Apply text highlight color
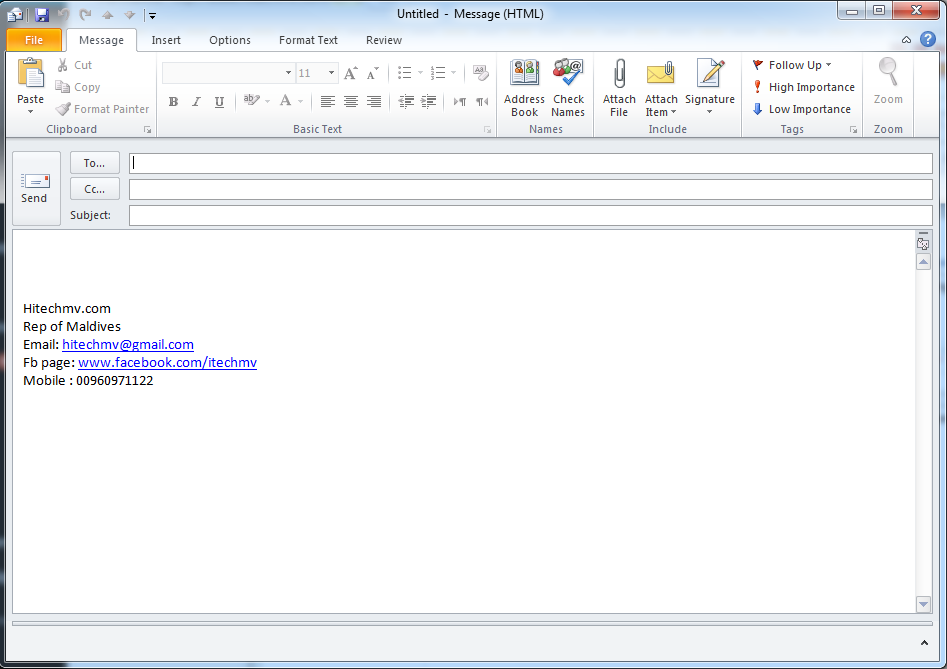This screenshot has width=947, height=669. click(x=251, y=101)
